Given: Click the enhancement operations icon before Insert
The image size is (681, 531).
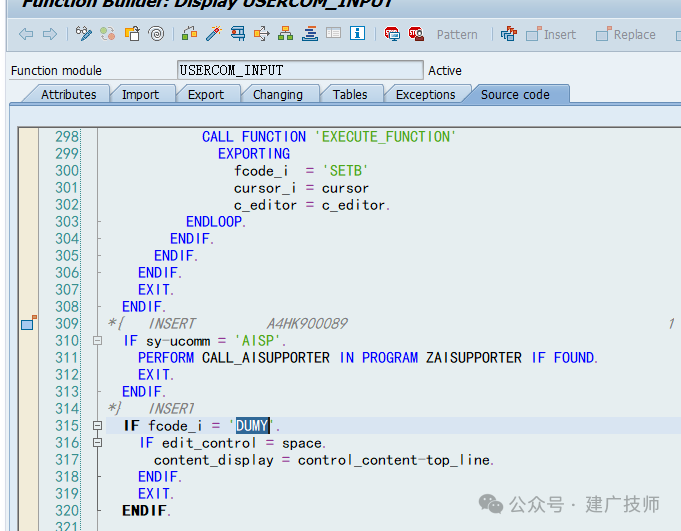Looking at the screenshot, I should [x=509, y=33].
